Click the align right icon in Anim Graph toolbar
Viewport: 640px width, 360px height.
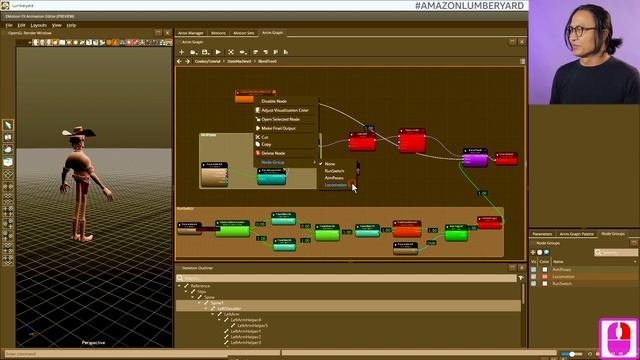point(266,52)
